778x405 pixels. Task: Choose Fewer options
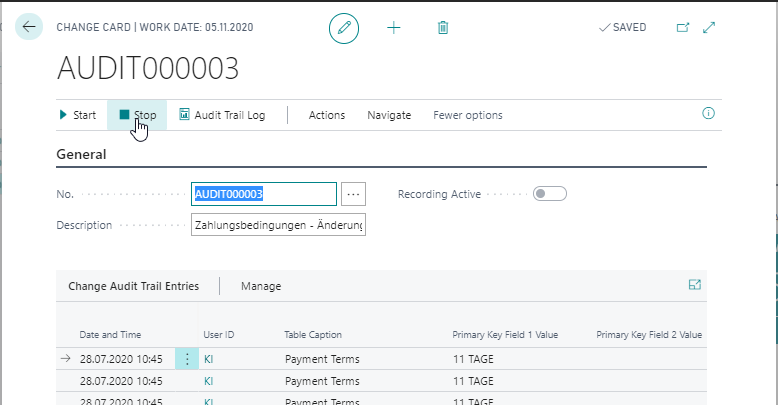[x=467, y=115]
